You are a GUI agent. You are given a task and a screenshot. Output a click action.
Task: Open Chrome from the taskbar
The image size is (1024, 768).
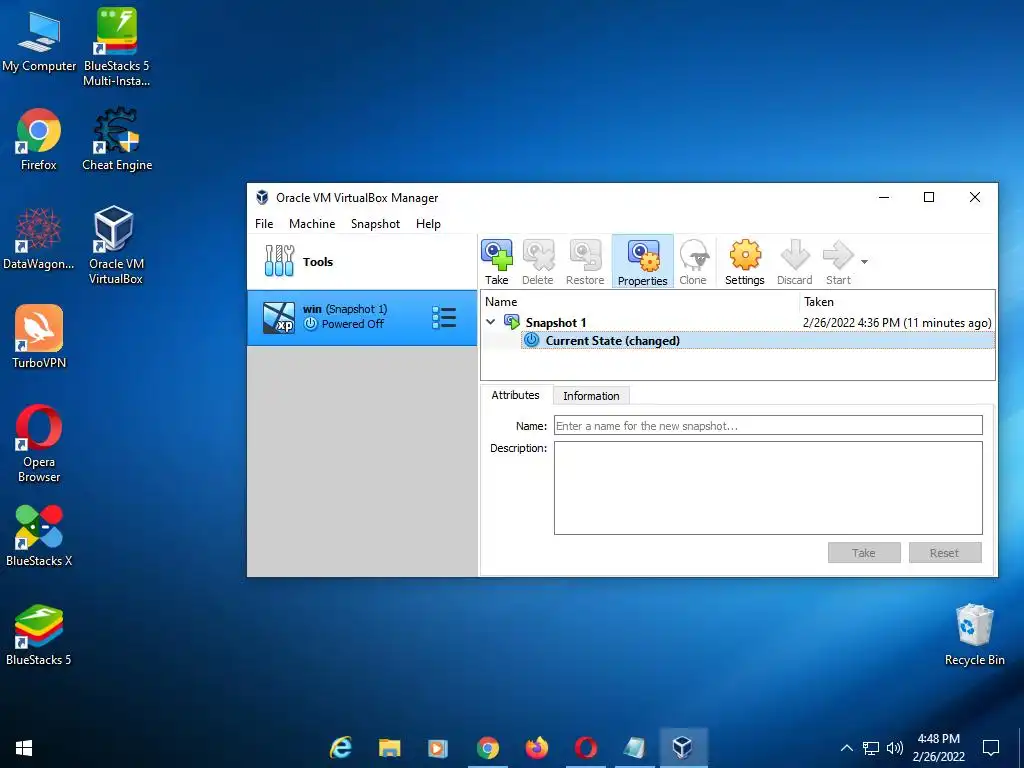pos(487,748)
